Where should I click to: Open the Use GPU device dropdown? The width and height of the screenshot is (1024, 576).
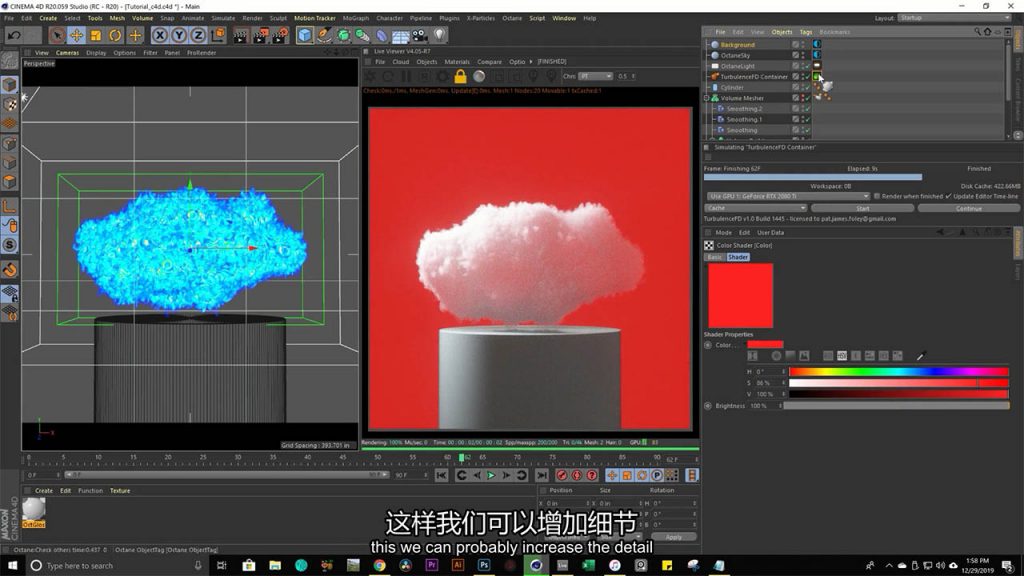[786, 196]
